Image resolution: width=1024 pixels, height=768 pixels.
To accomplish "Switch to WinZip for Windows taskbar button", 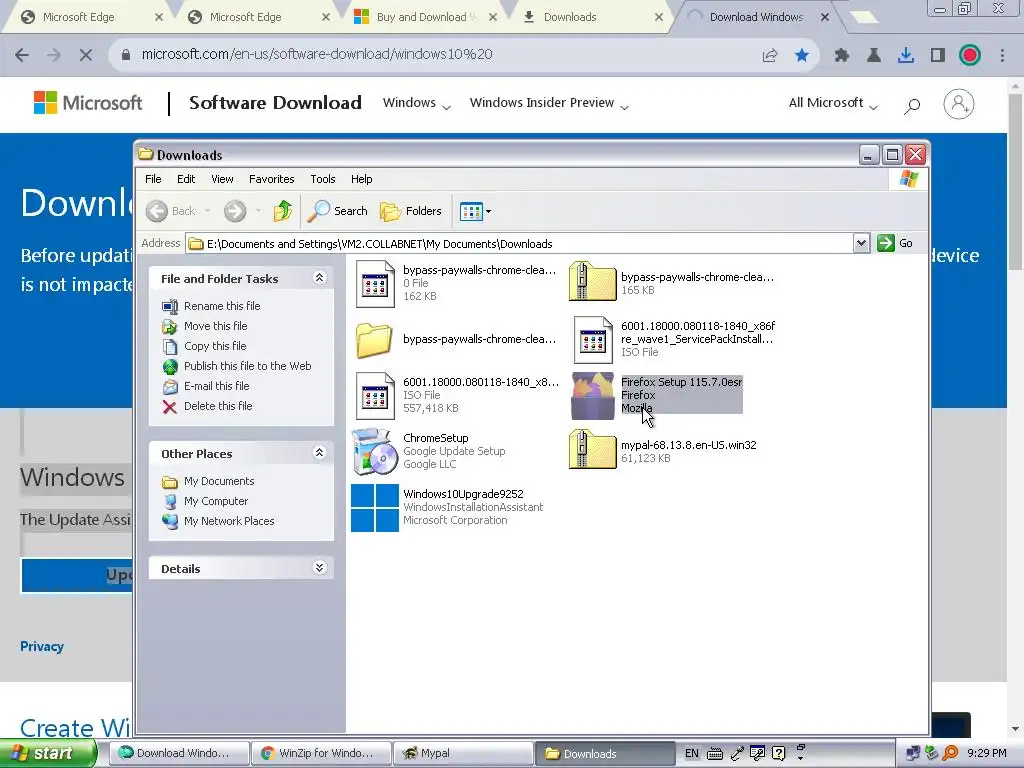I will (321, 753).
